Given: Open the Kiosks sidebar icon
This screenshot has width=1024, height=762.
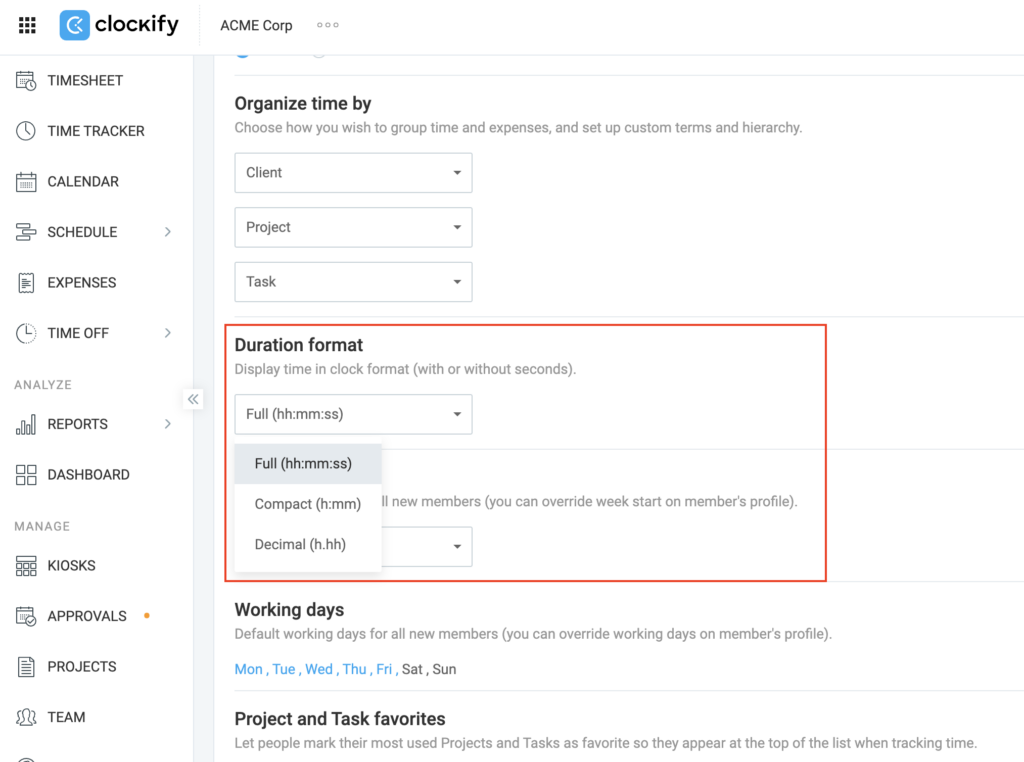Looking at the screenshot, I should [x=26, y=565].
